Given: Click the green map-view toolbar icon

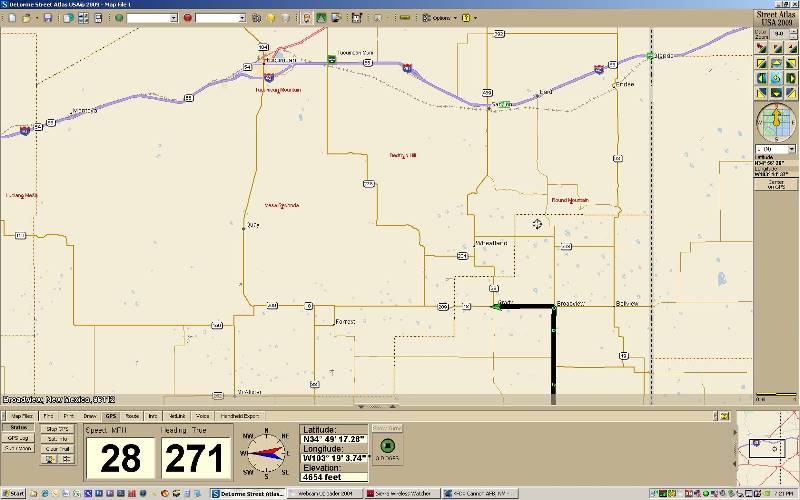Looking at the screenshot, I should click(321, 18).
